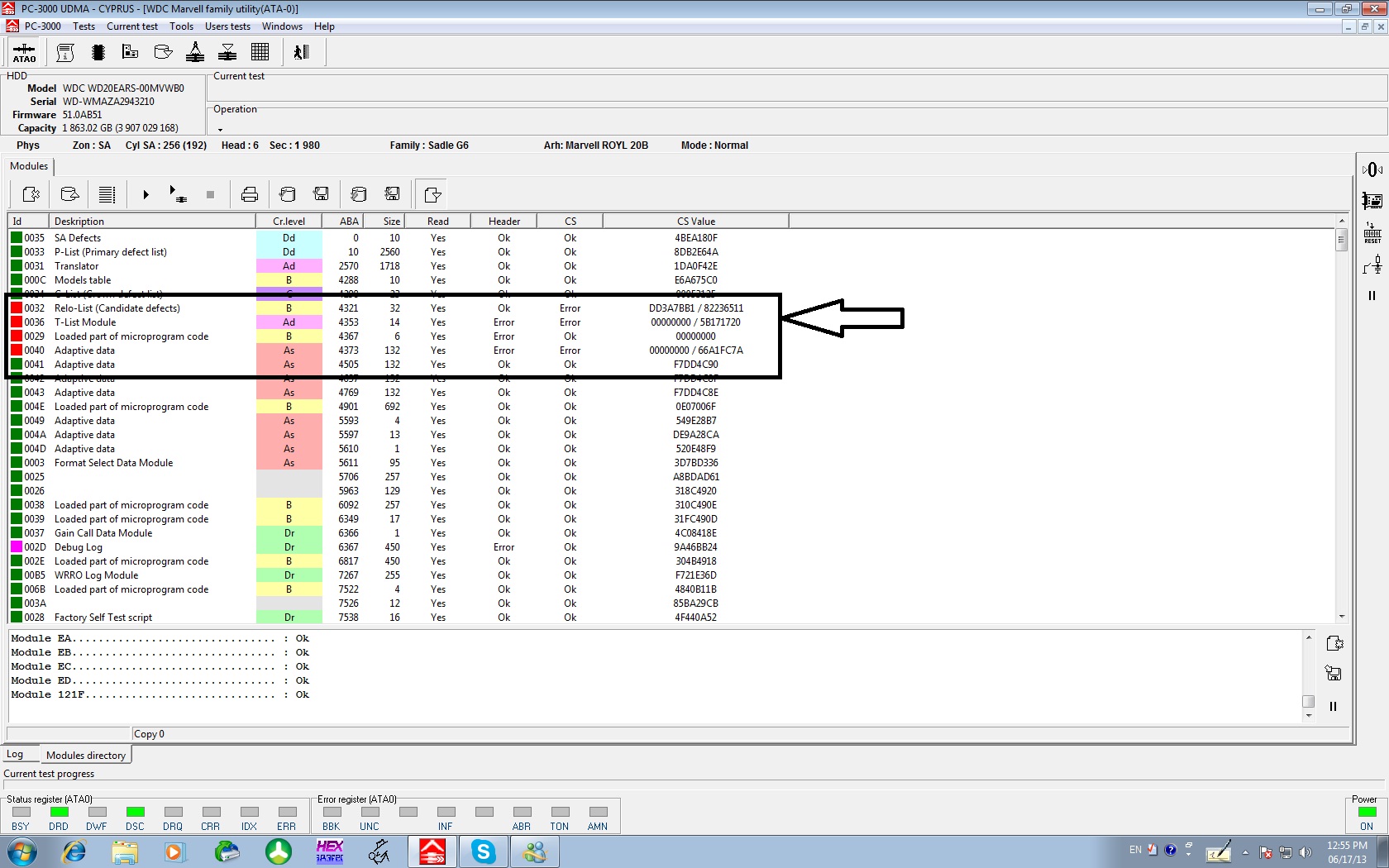
Task: Click the running man exit icon
Action: [x=301, y=53]
